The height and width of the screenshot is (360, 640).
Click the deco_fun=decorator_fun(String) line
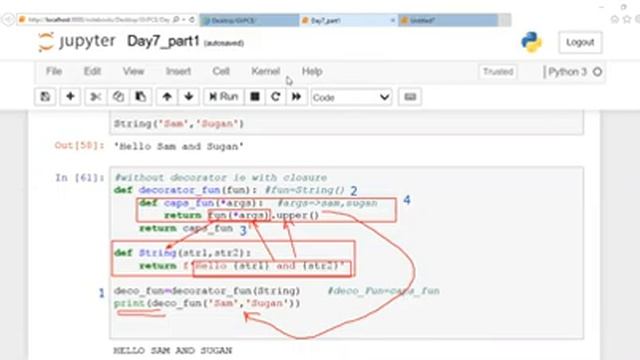207,291
